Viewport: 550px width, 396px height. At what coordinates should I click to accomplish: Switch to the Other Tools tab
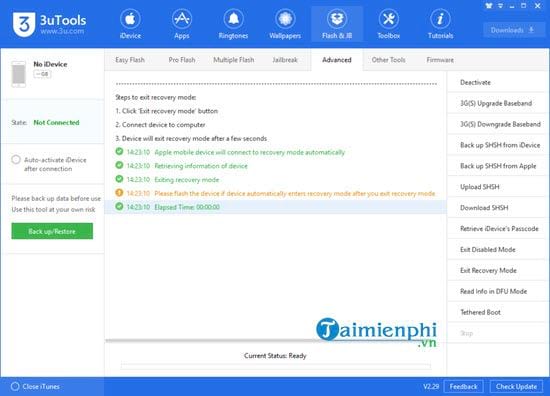point(389,60)
